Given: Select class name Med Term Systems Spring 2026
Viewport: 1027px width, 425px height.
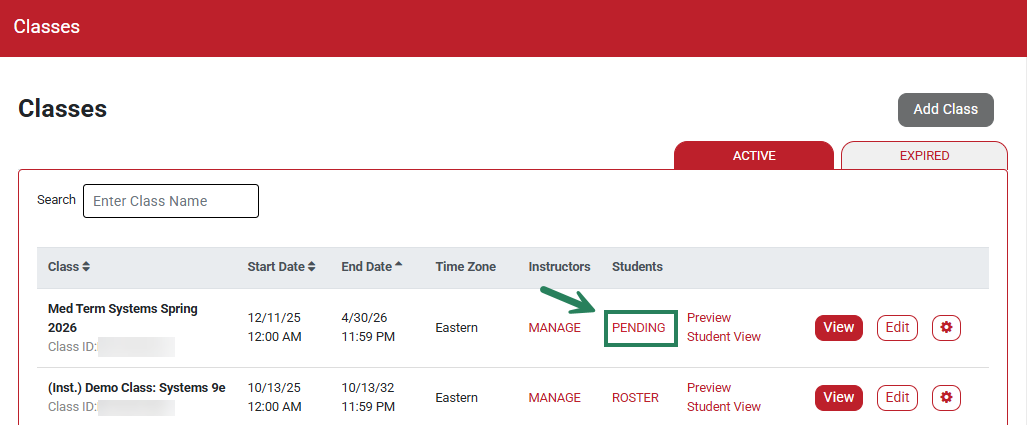Looking at the screenshot, I should click(122, 318).
